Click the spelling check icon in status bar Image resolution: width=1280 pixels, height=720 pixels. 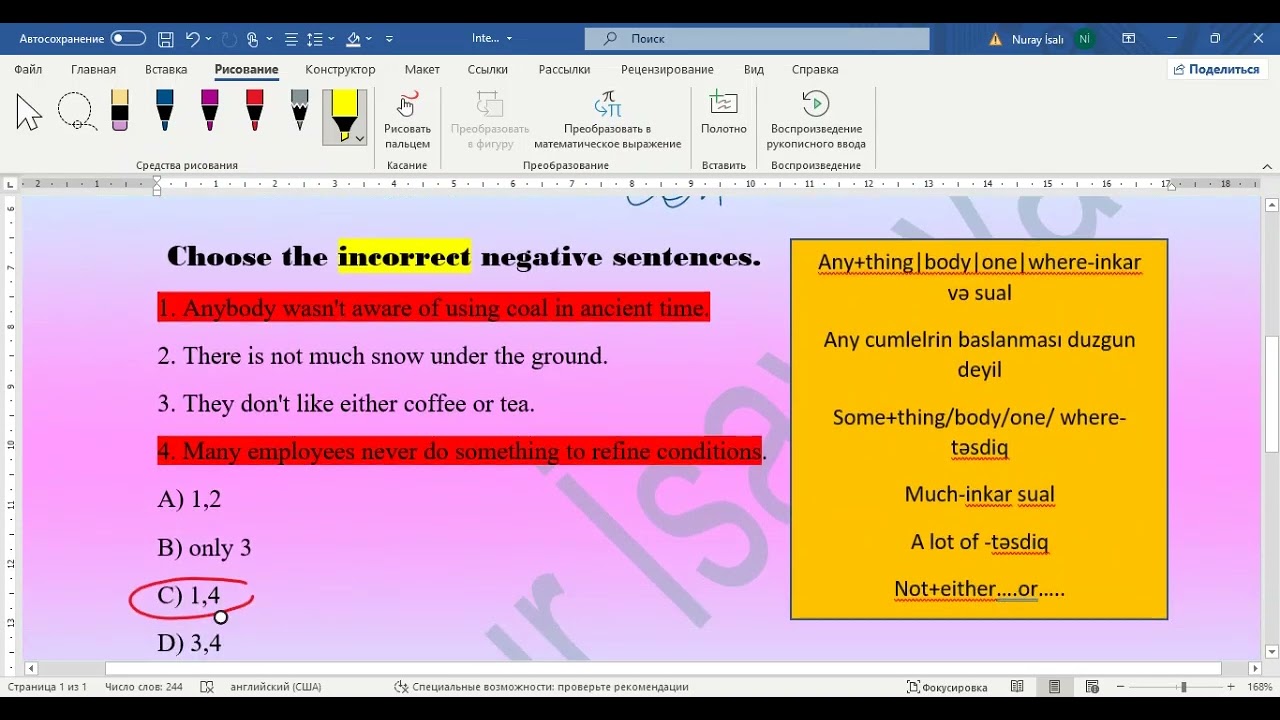207,687
